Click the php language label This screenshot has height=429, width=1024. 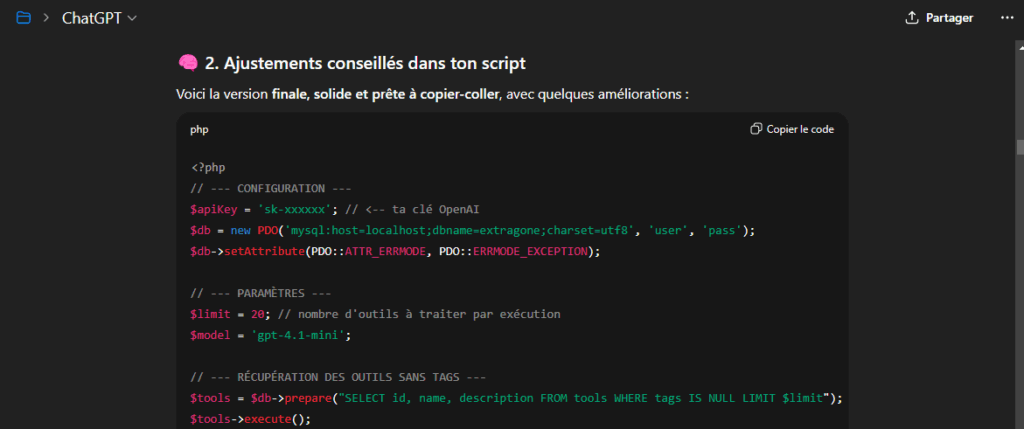pyautogui.click(x=199, y=129)
